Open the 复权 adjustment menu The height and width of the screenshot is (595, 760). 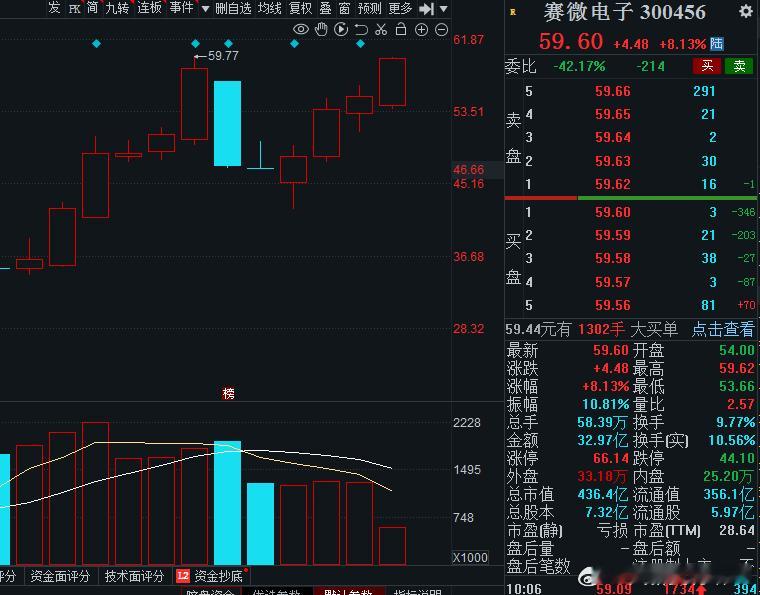pos(300,8)
